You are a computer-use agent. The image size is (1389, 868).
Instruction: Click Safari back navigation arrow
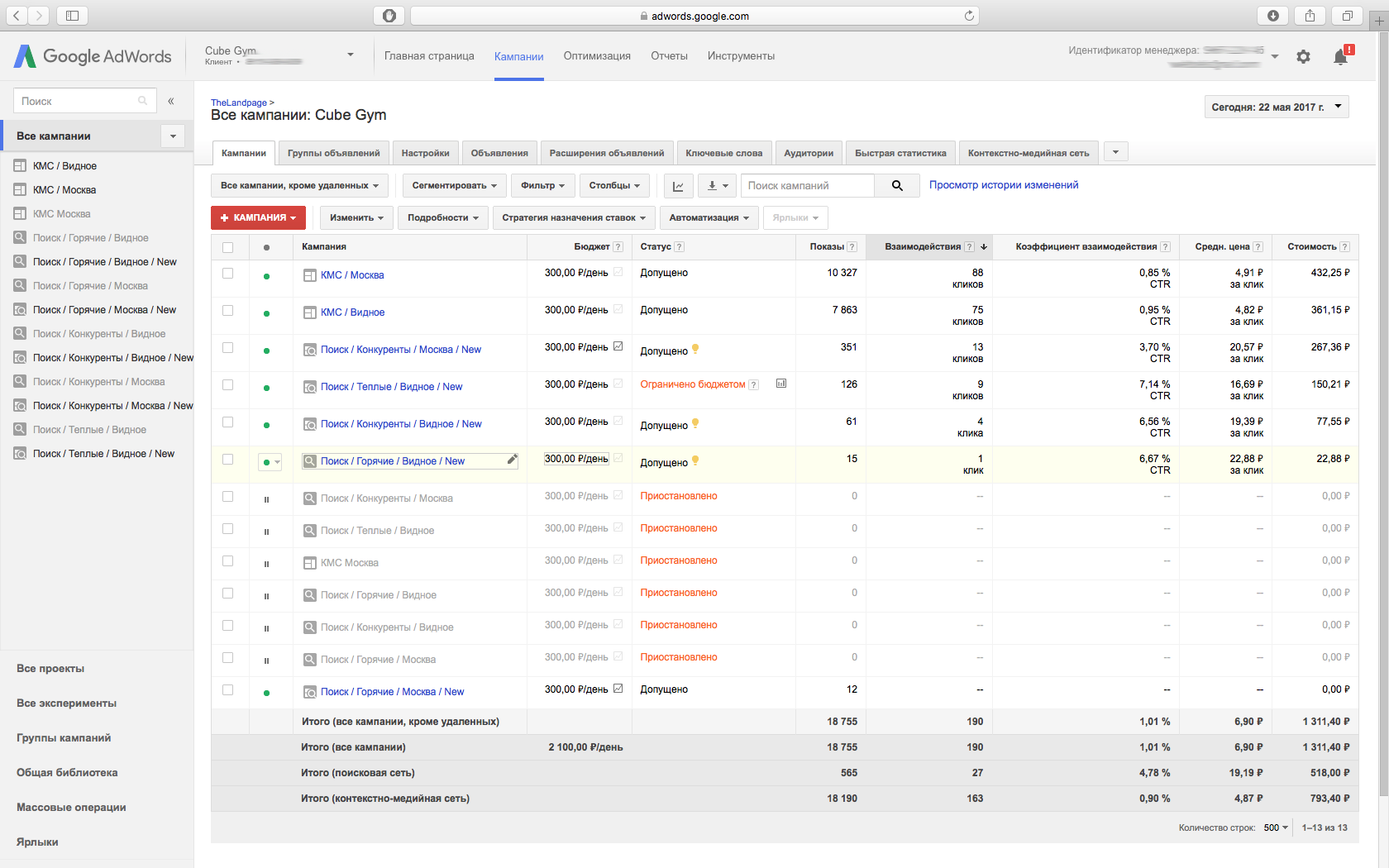pyautogui.click(x=17, y=16)
